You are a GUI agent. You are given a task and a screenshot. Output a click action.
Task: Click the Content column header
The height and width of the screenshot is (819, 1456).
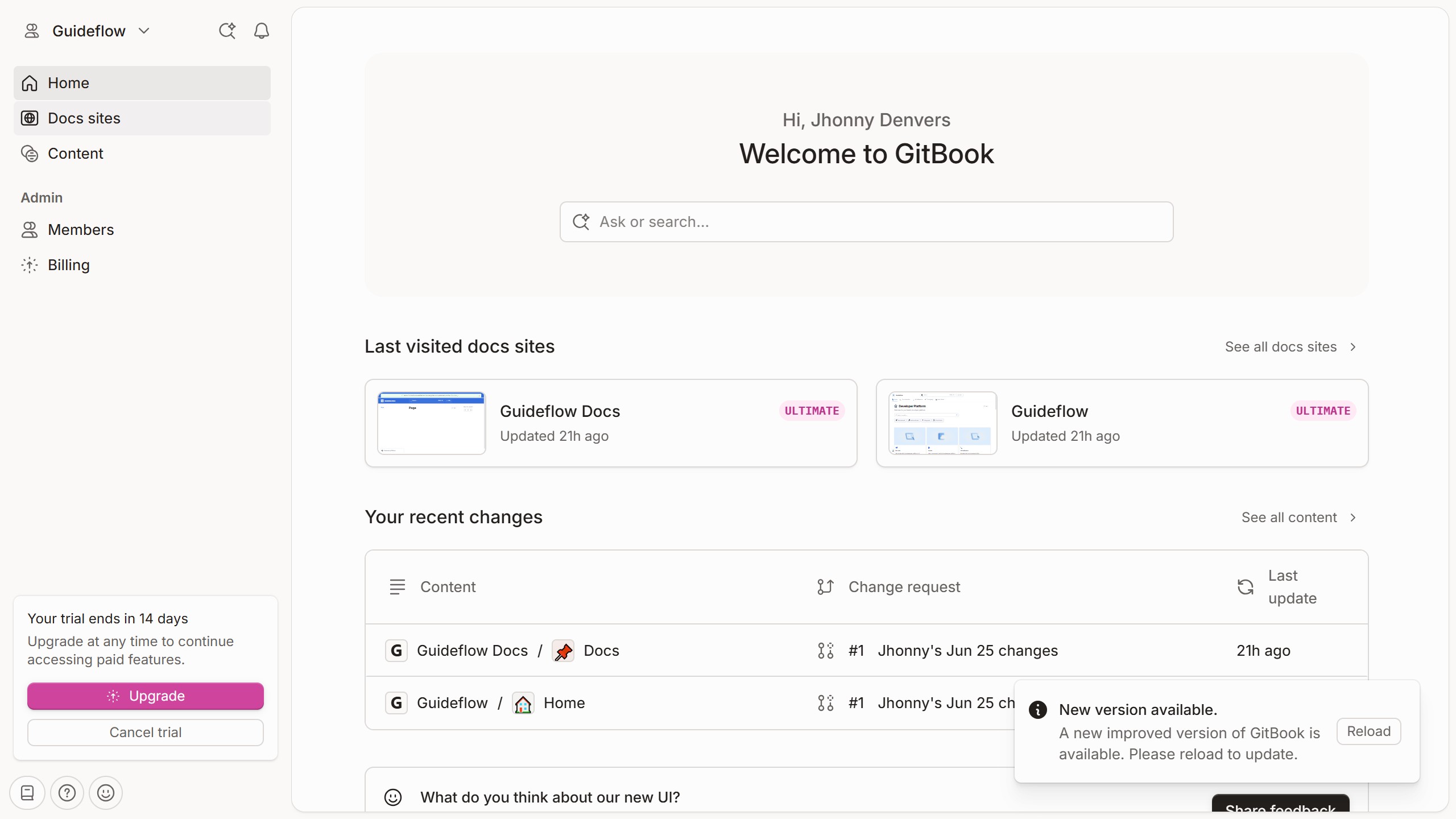coord(448,587)
